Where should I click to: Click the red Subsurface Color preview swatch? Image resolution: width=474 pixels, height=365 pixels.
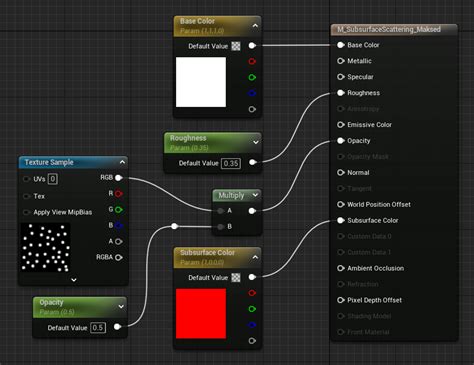(x=201, y=314)
